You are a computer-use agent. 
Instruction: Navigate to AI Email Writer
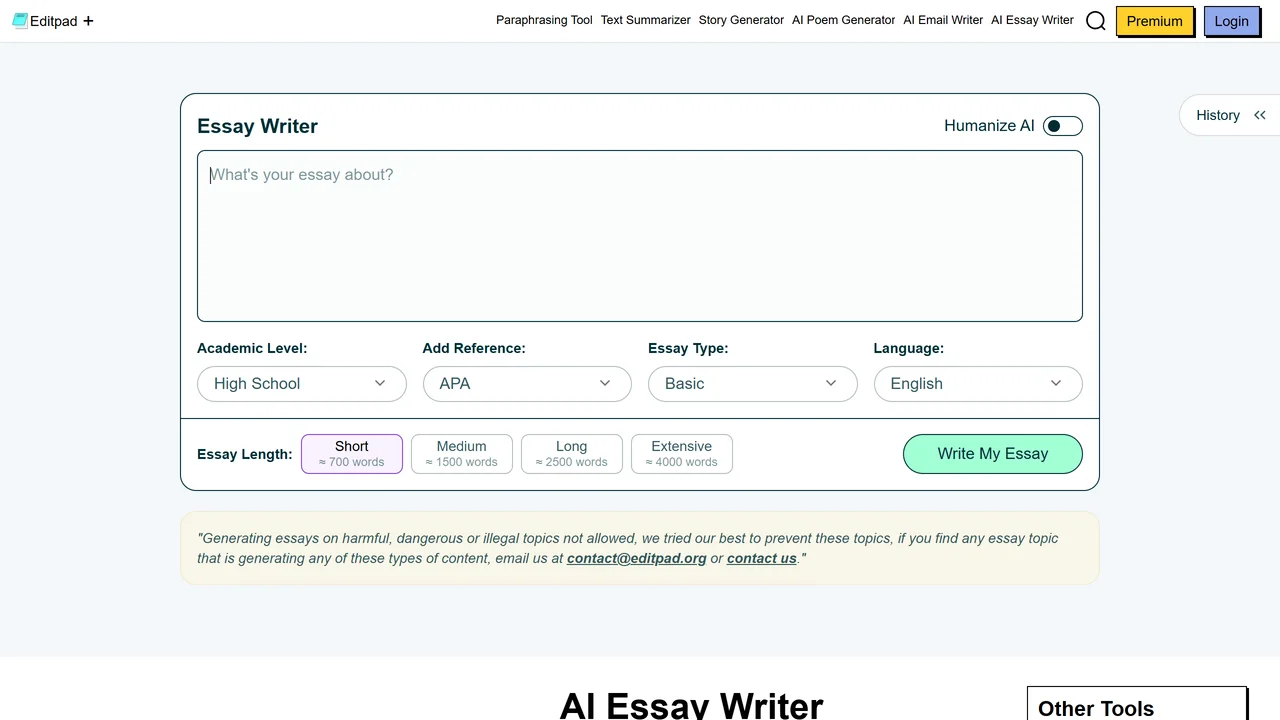(x=943, y=20)
